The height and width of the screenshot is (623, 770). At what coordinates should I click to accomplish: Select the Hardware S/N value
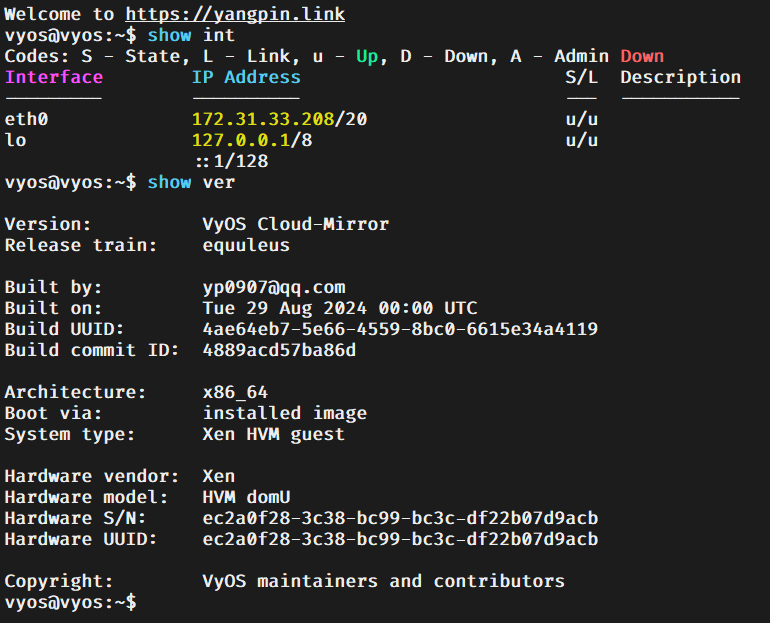(400, 518)
